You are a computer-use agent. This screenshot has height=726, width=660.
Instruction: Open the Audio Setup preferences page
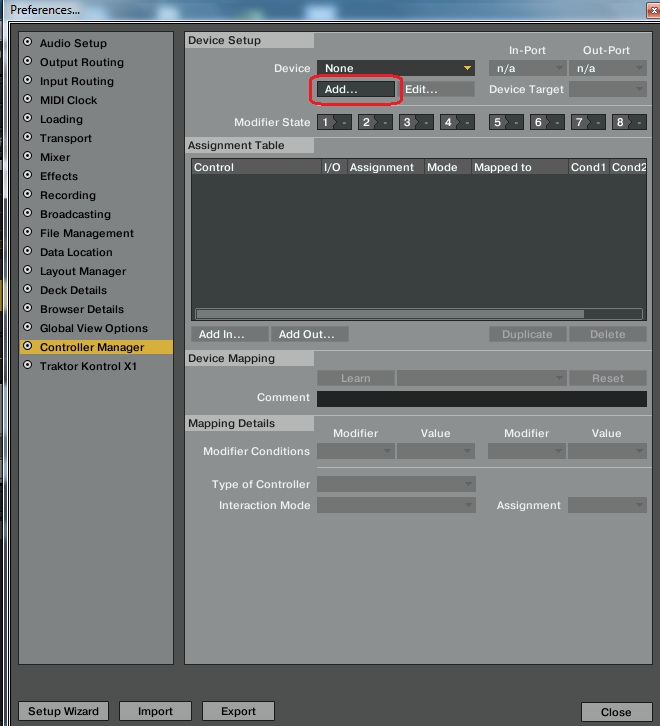pos(73,43)
